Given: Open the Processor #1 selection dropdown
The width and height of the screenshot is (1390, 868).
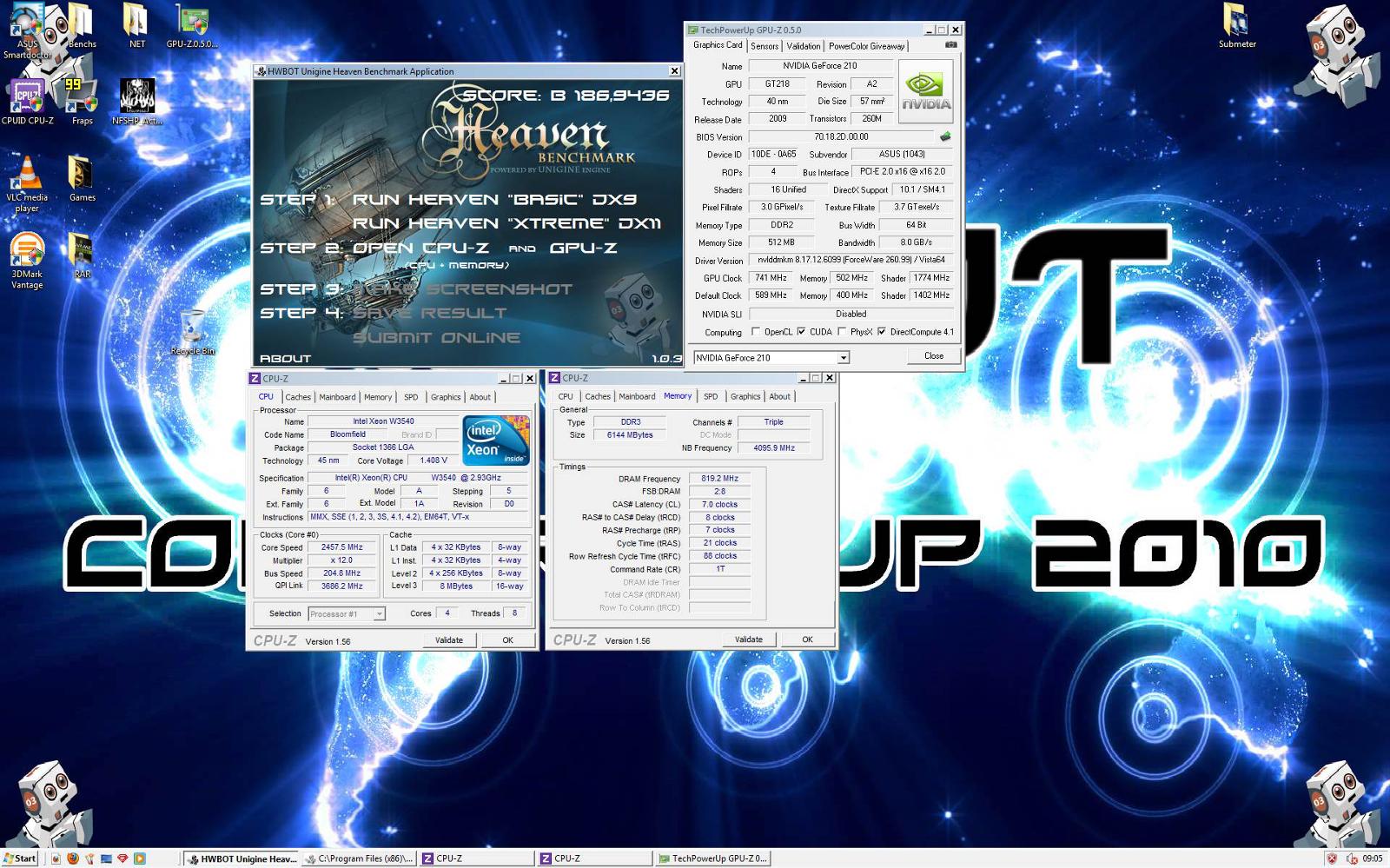Looking at the screenshot, I should (346, 613).
